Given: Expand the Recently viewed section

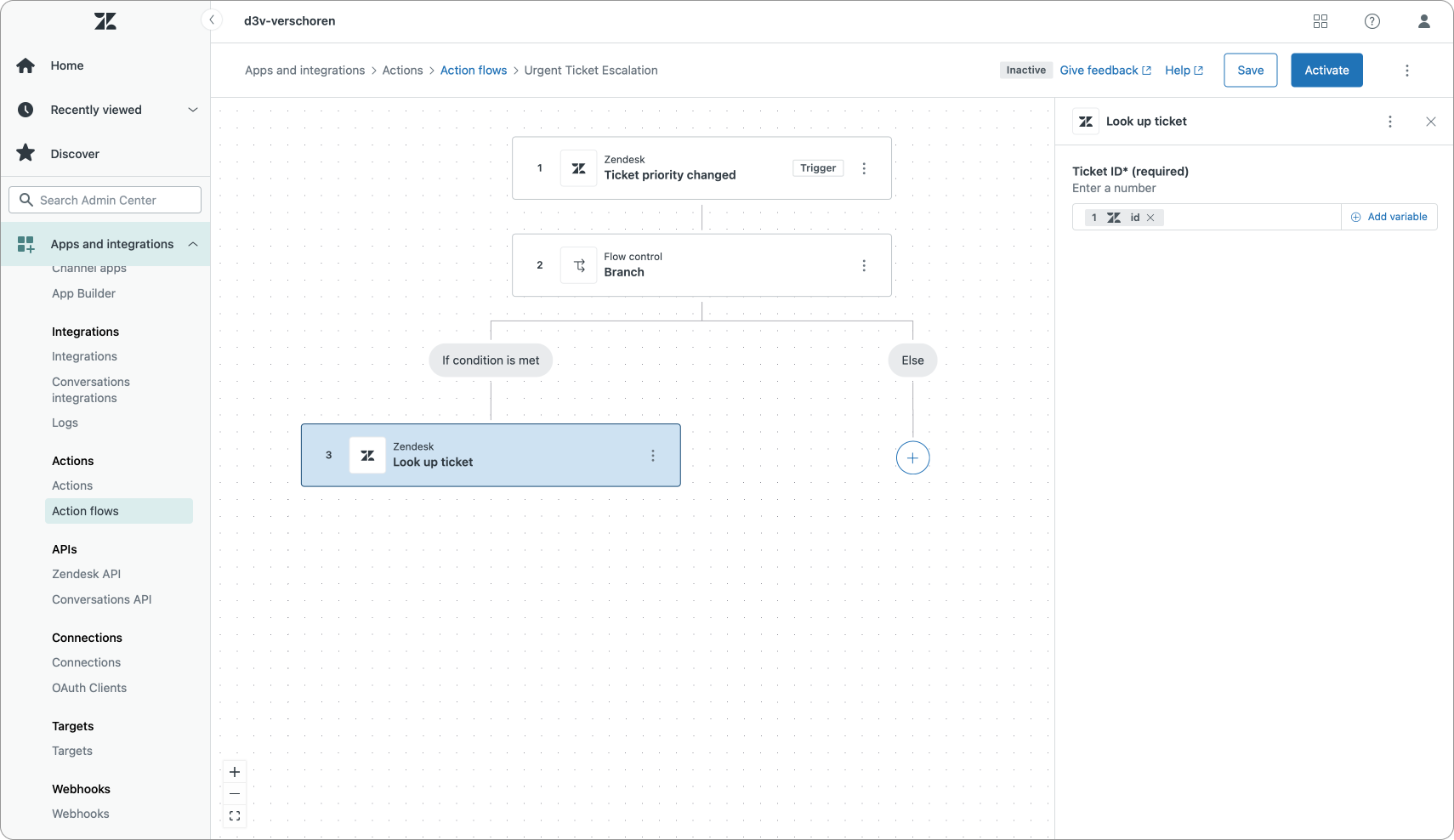Looking at the screenshot, I should point(193,110).
